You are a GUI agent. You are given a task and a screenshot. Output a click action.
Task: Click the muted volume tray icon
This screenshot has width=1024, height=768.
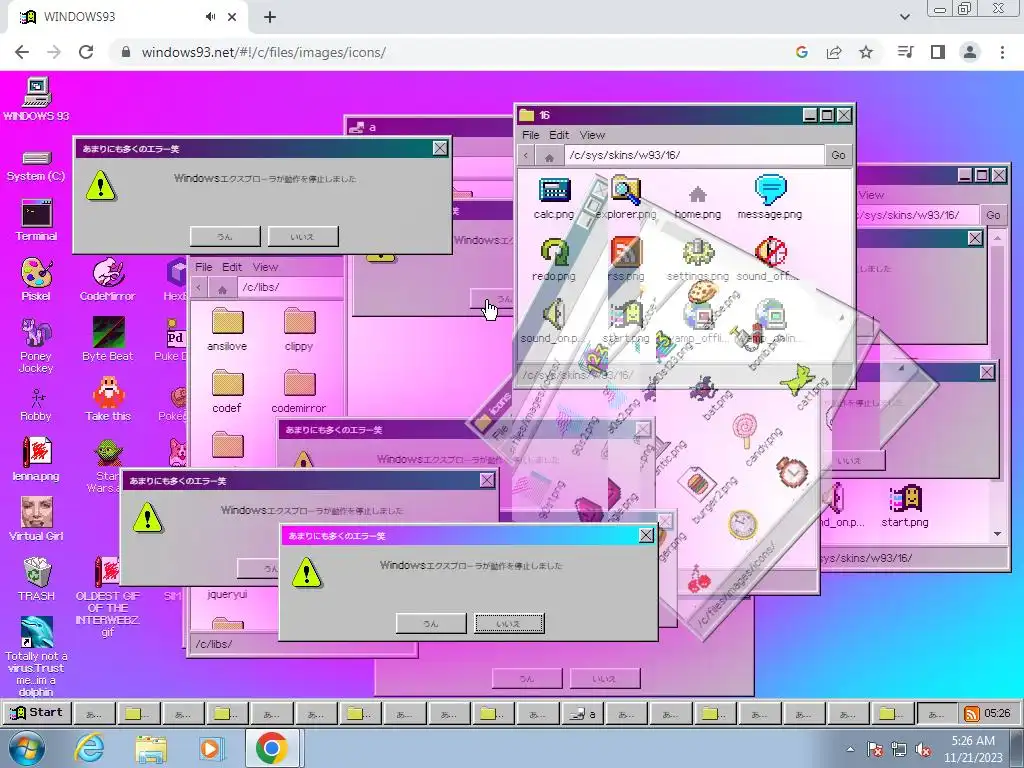[923, 749]
